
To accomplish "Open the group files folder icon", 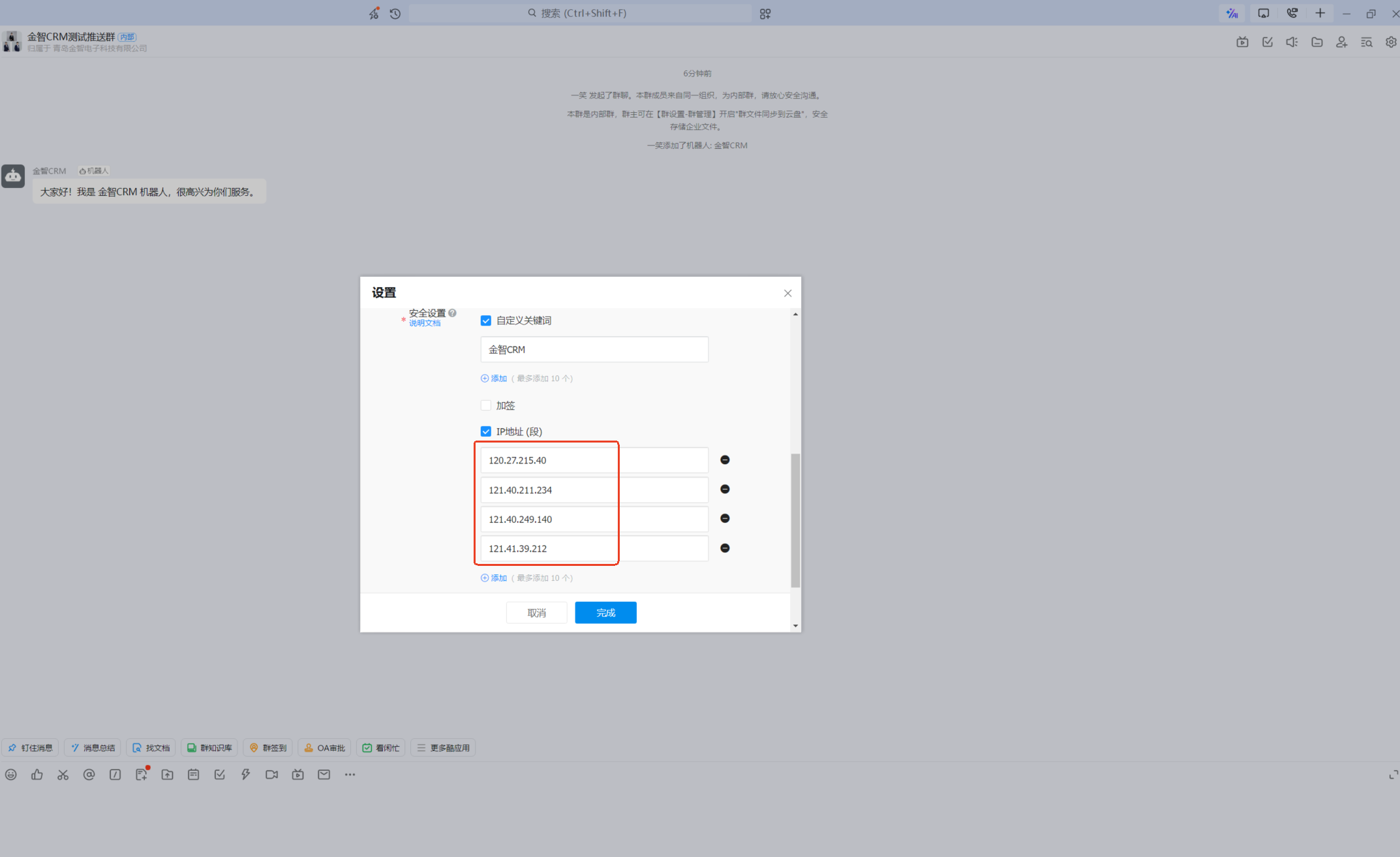I will click(1316, 42).
